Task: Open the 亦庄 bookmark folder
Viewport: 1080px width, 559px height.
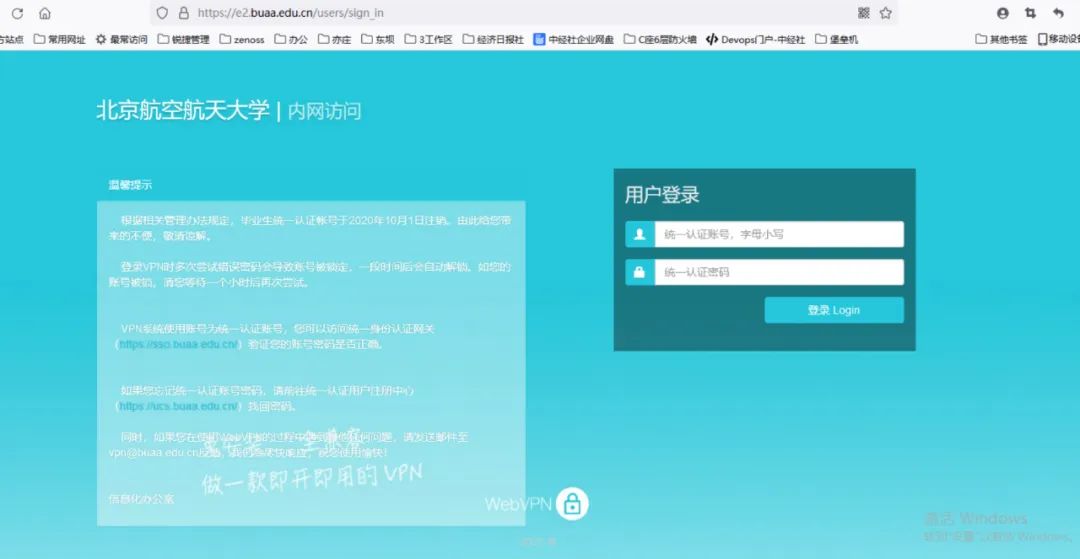Action: coord(335,39)
